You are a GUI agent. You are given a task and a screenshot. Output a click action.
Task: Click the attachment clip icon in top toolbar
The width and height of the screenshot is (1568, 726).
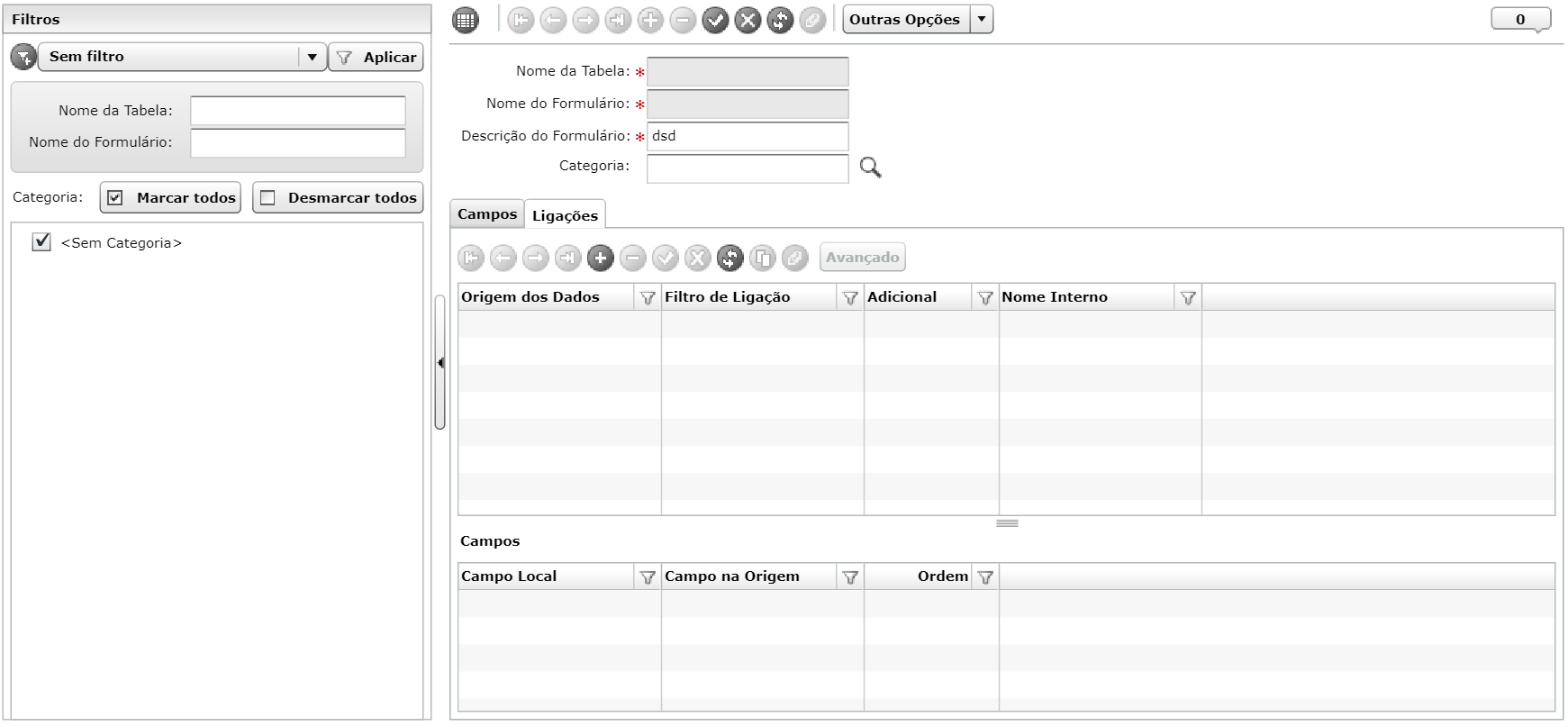[x=812, y=20]
